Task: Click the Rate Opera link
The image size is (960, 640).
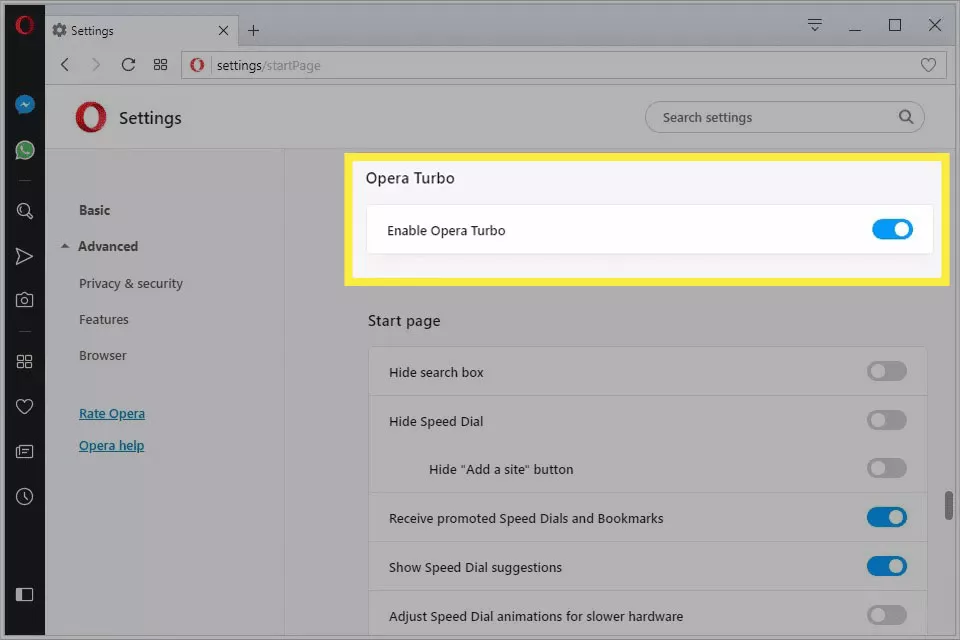Action: [x=112, y=414]
